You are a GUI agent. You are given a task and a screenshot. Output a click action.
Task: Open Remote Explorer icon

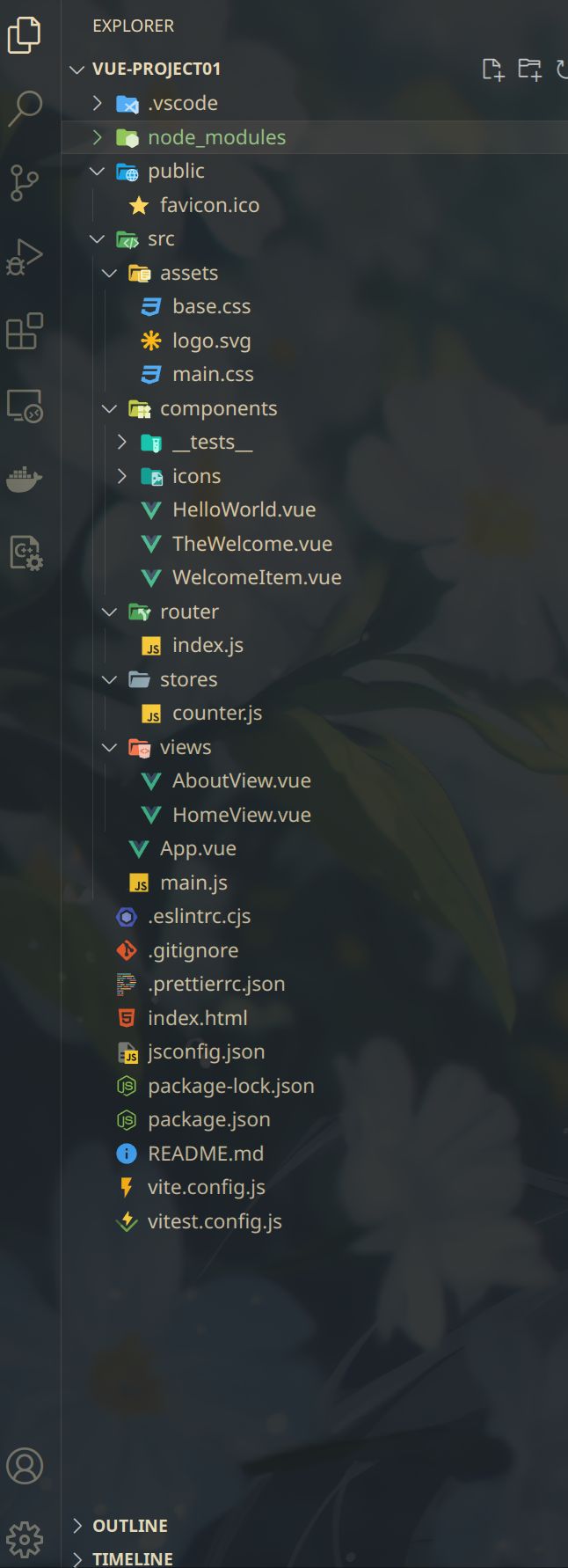coord(25,406)
